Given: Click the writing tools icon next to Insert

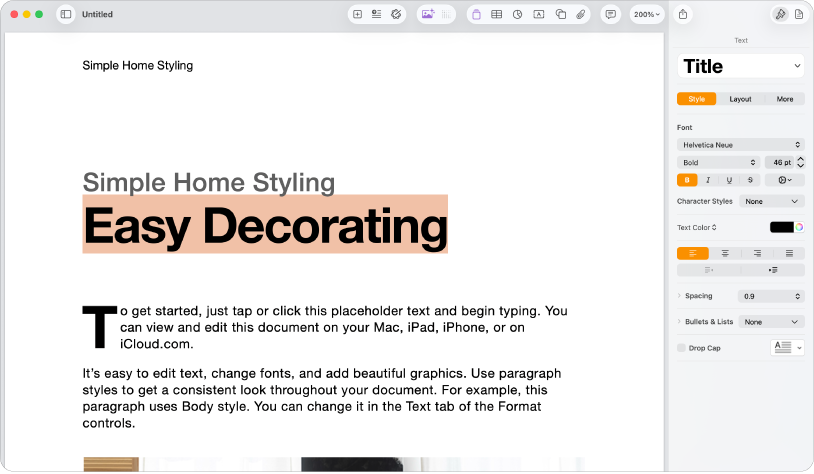Looking at the screenshot, I should click(x=396, y=15).
